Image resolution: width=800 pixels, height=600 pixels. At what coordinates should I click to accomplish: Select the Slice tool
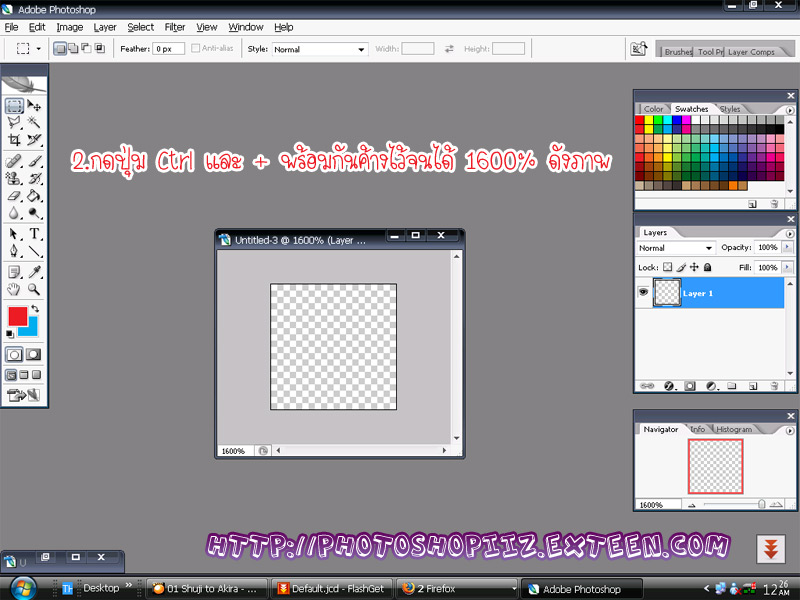[x=34, y=140]
